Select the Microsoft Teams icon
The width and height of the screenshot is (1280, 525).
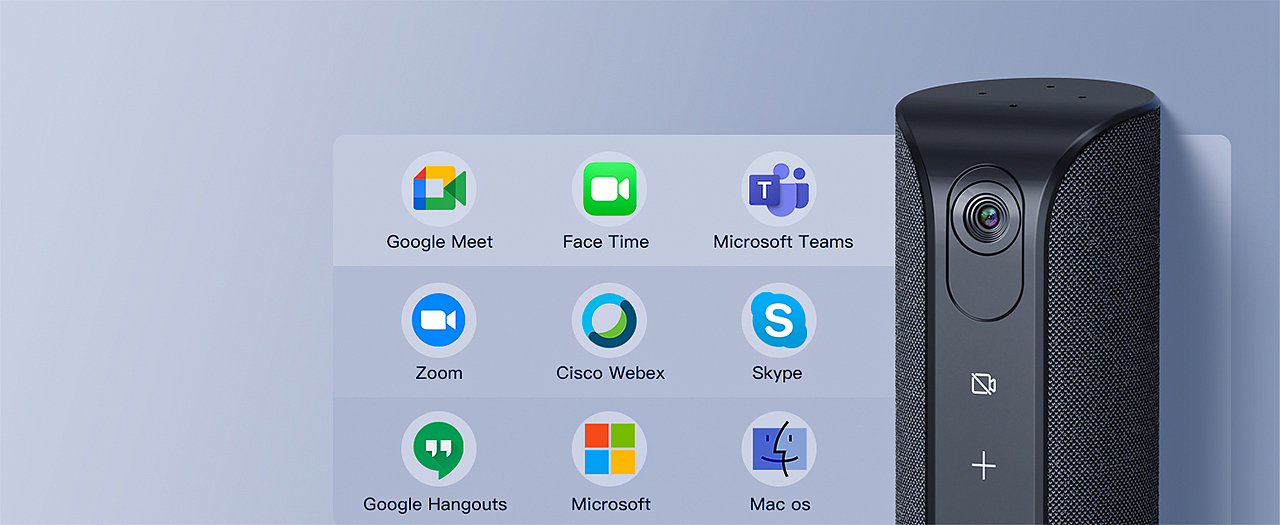point(779,189)
